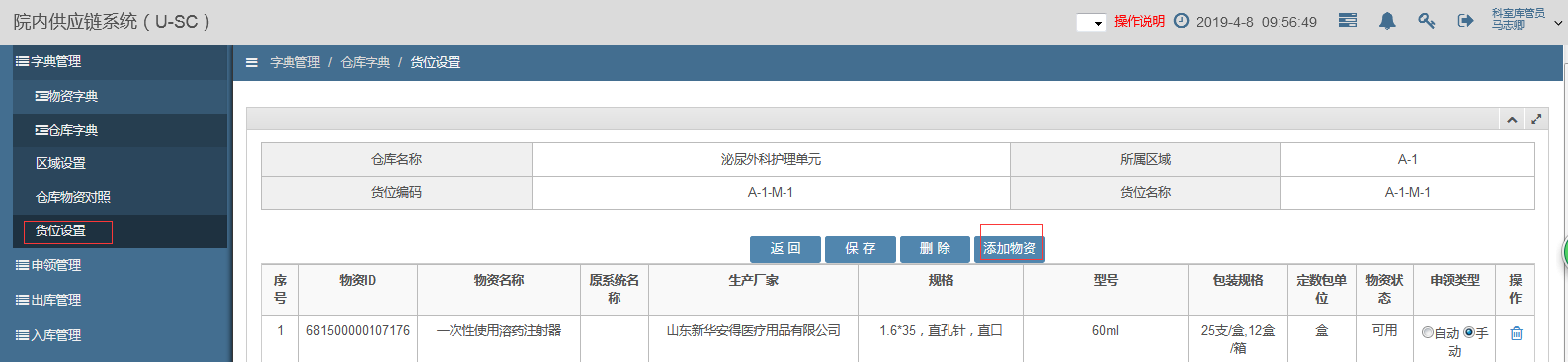Click 物资ID cell 681500000107176
Image resolution: width=1568 pixels, height=362 pixels.
pyautogui.click(x=358, y=330)
